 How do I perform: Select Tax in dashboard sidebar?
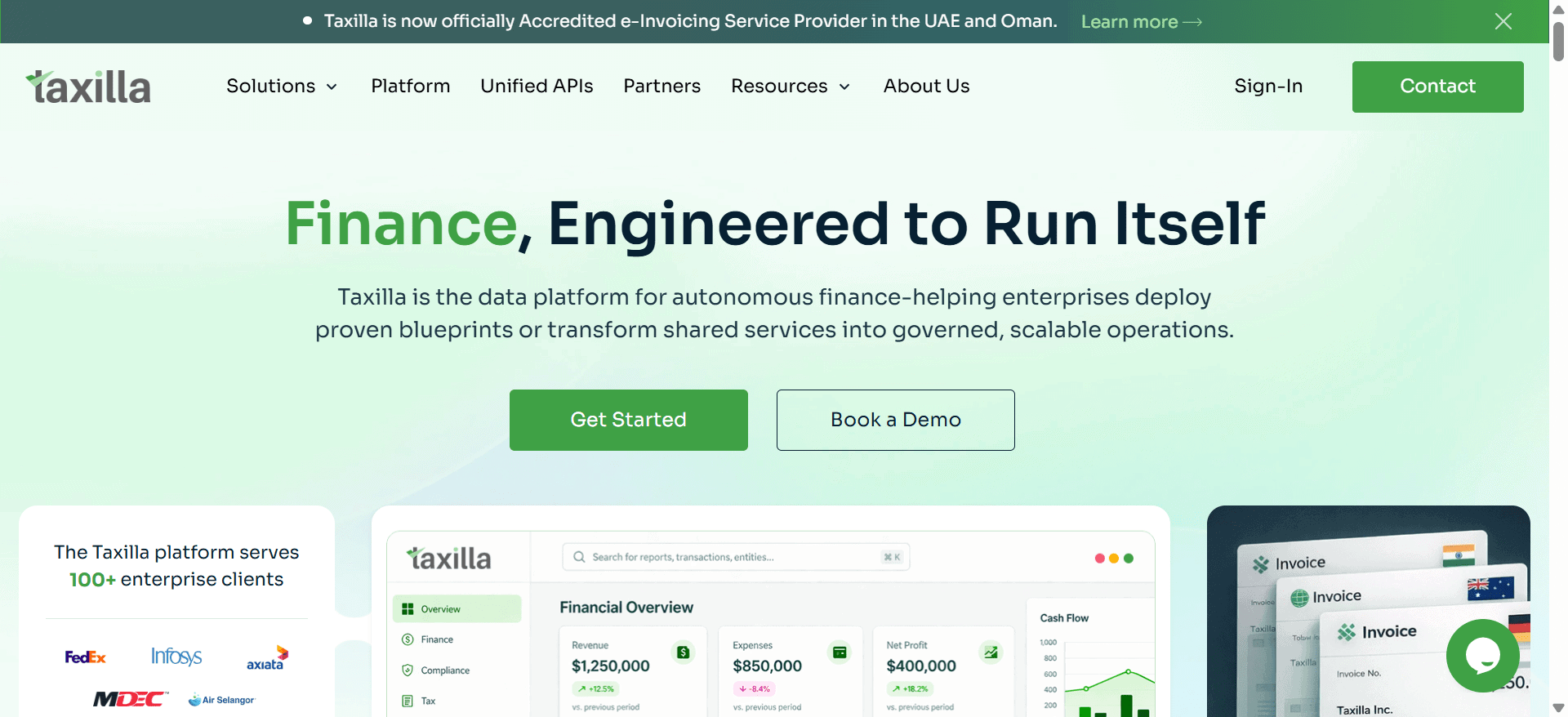point(419,701)
